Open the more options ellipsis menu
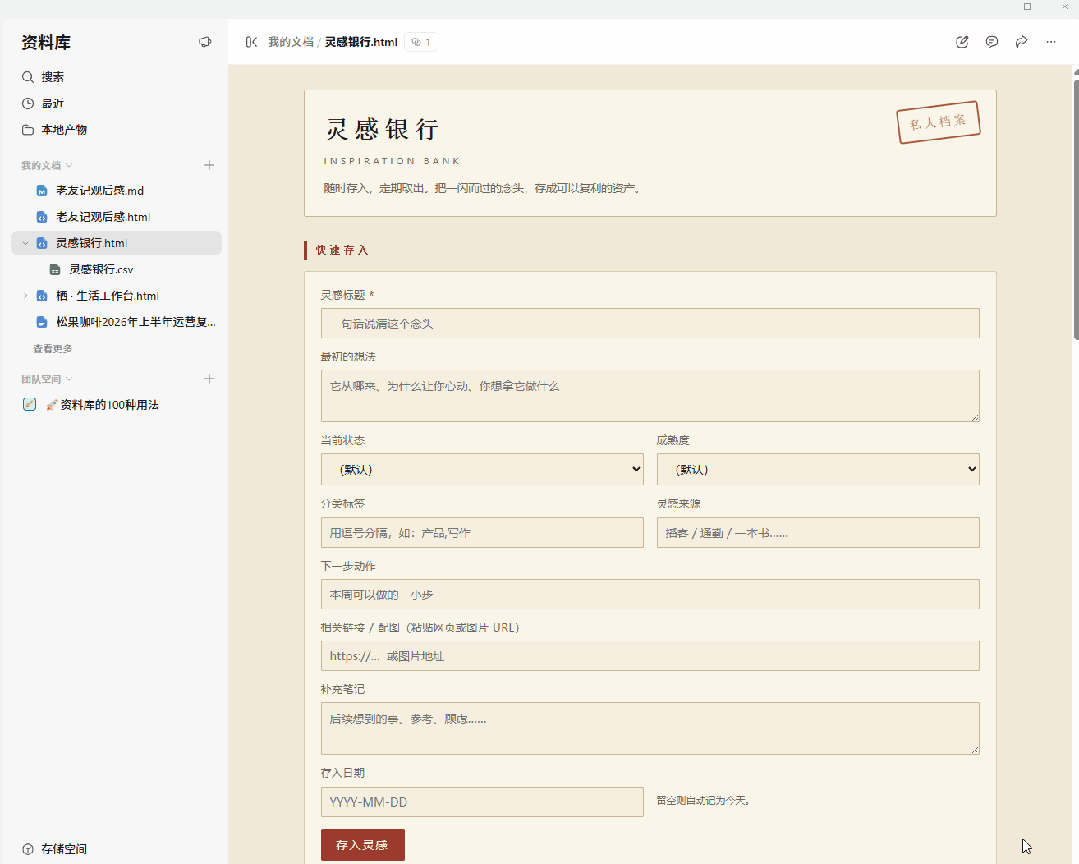This screenshot has height=864, width=1079. (1051, 42)
